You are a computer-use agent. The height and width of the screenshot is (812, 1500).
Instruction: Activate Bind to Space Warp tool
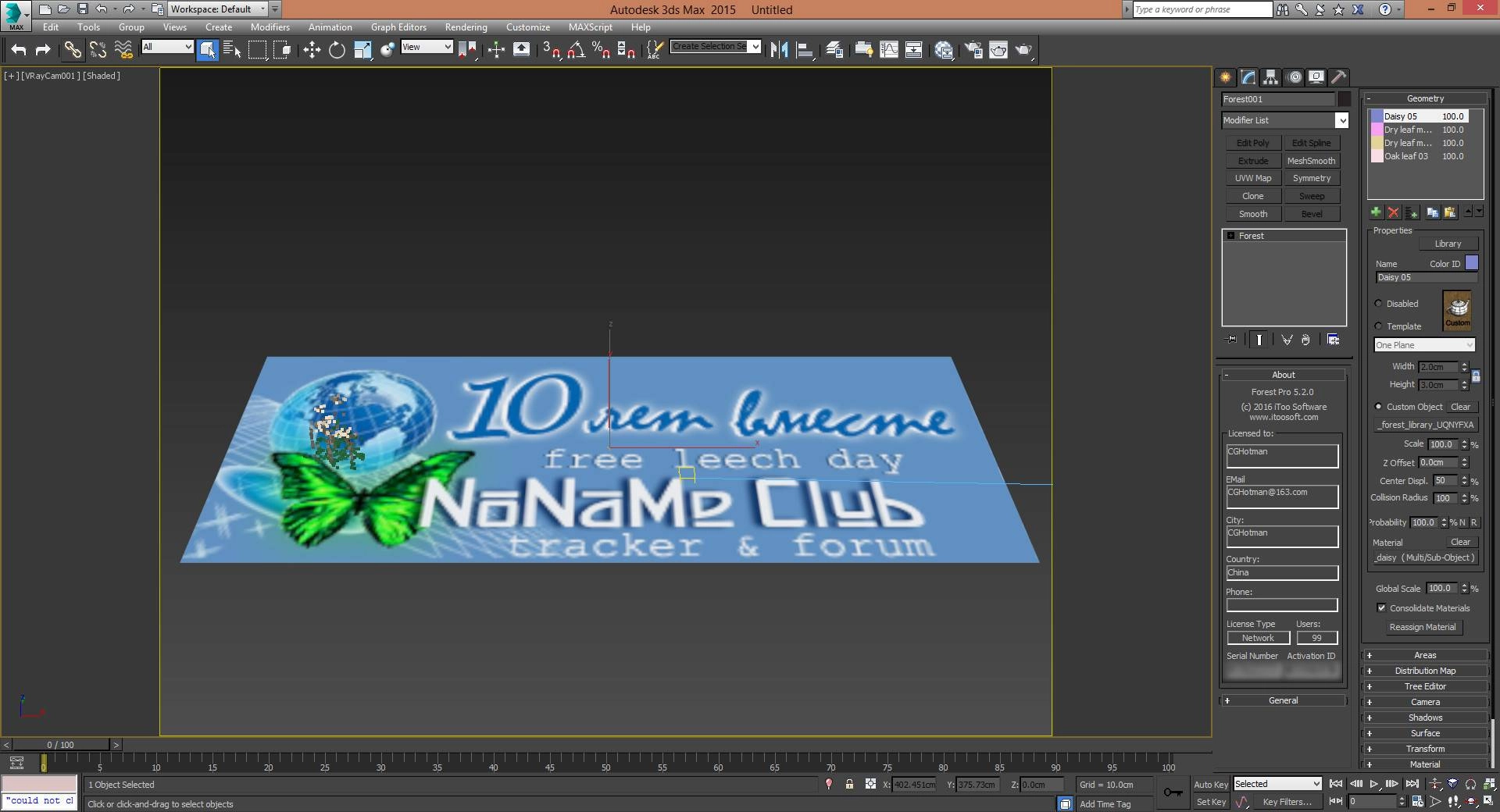coord(123,50)
